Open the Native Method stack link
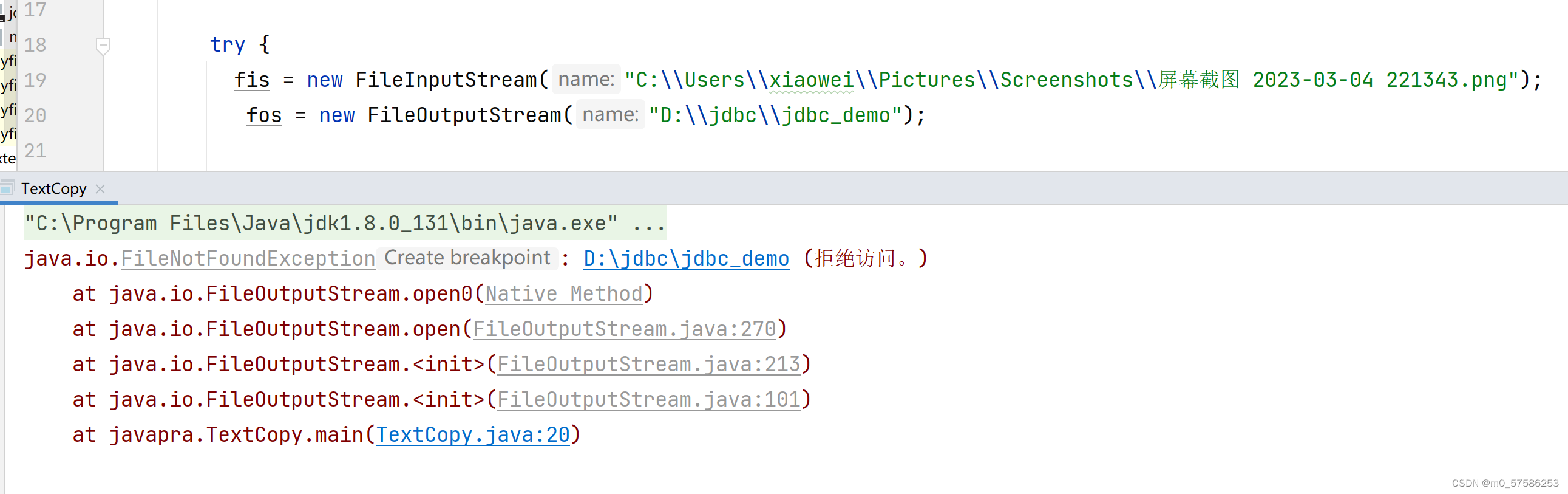 tap(564, 293)
